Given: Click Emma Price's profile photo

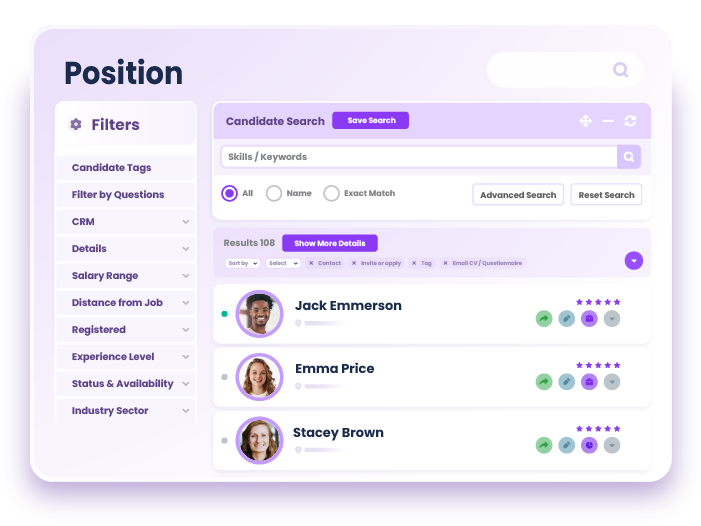Looking at the screenshot, I should [259, 377].
